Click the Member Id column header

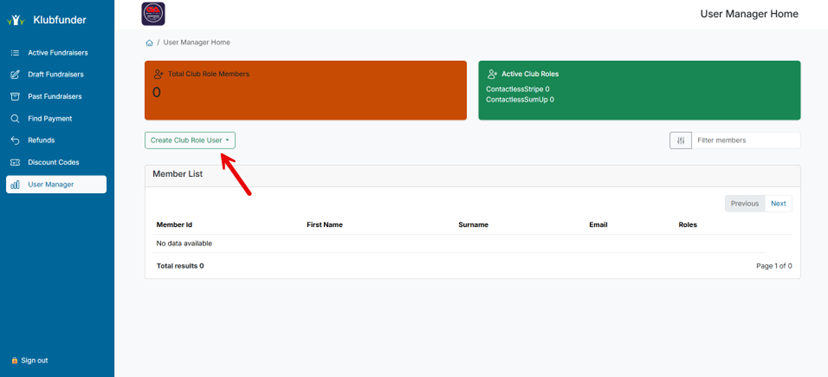[174, 225]
